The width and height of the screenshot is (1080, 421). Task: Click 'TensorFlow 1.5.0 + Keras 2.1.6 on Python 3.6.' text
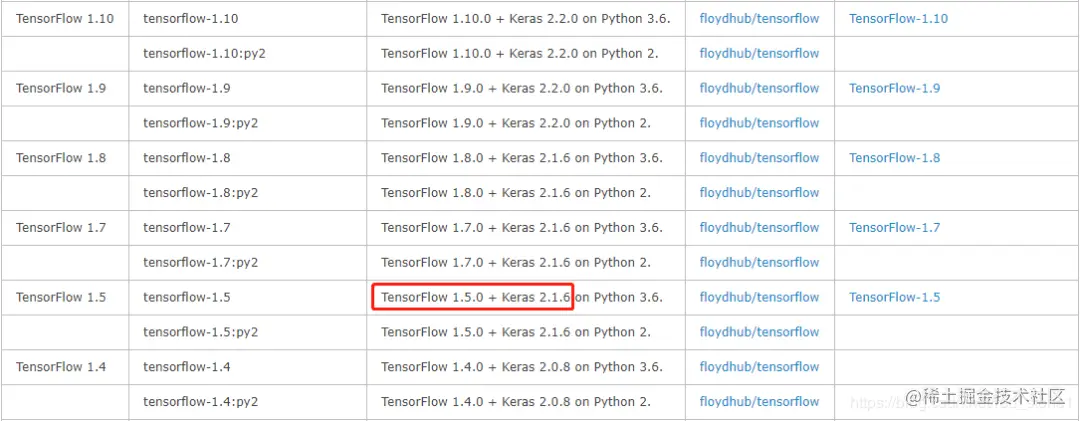click(x=521, y=297)
